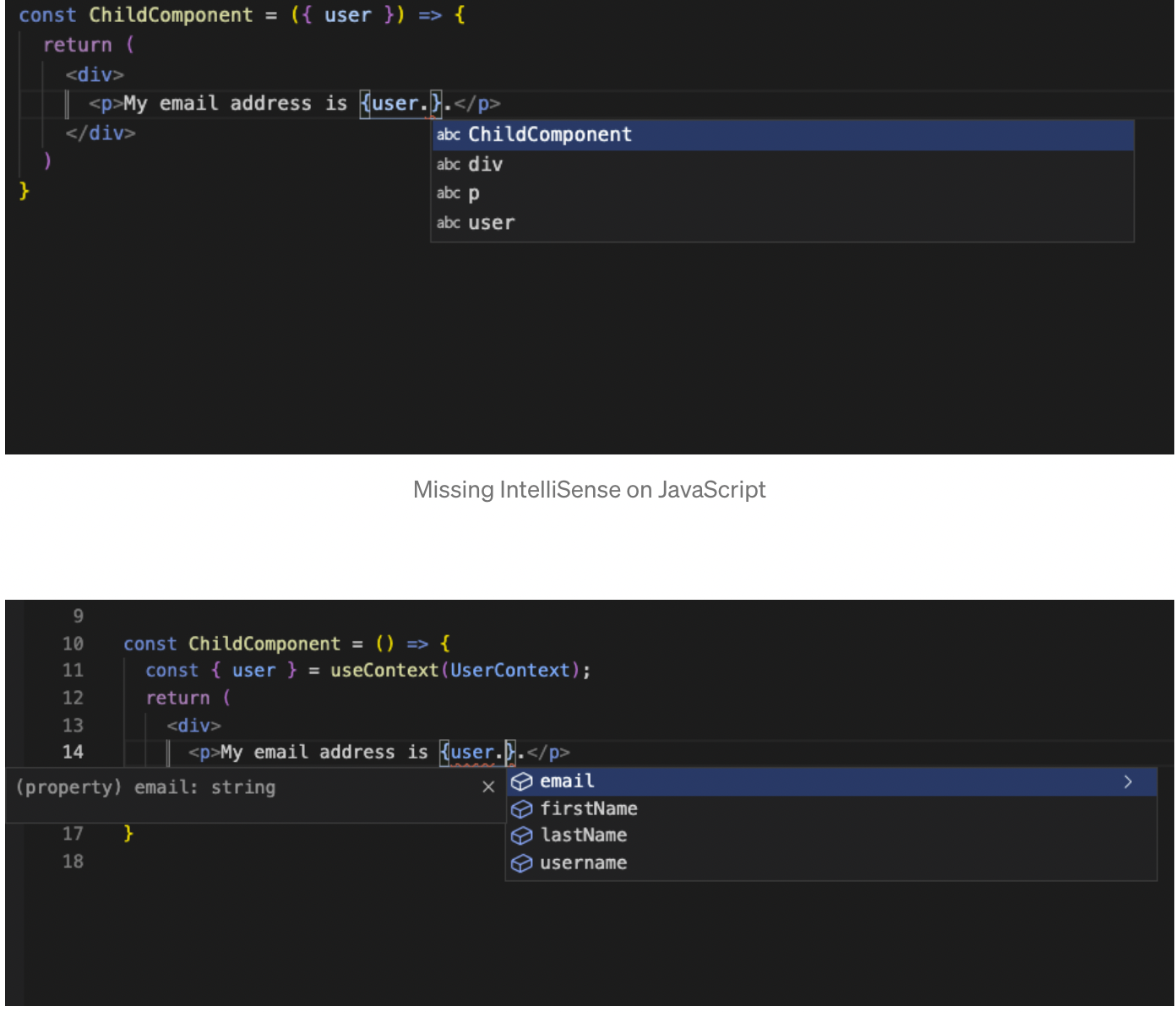Click line number 12 in the gutter

tap(73, 698)
